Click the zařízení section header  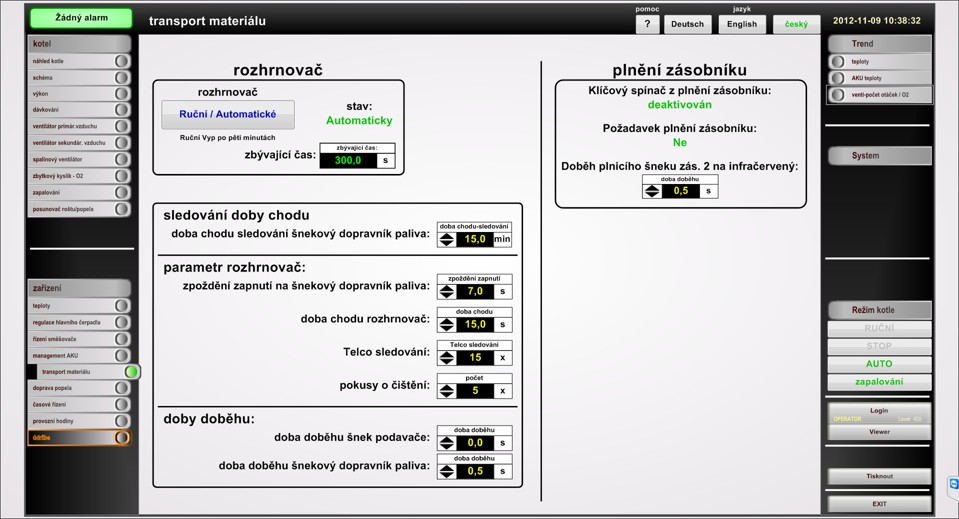[79, 288]
